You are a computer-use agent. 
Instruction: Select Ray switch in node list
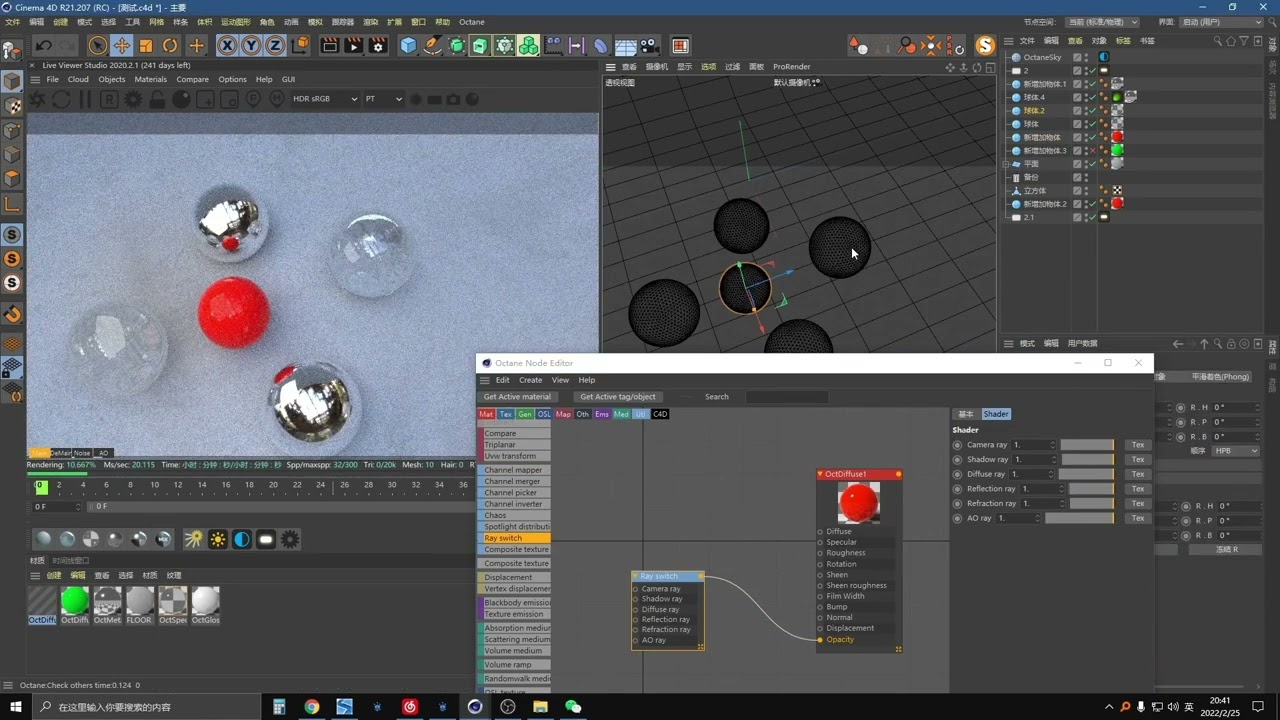click(x=514, y=538)
